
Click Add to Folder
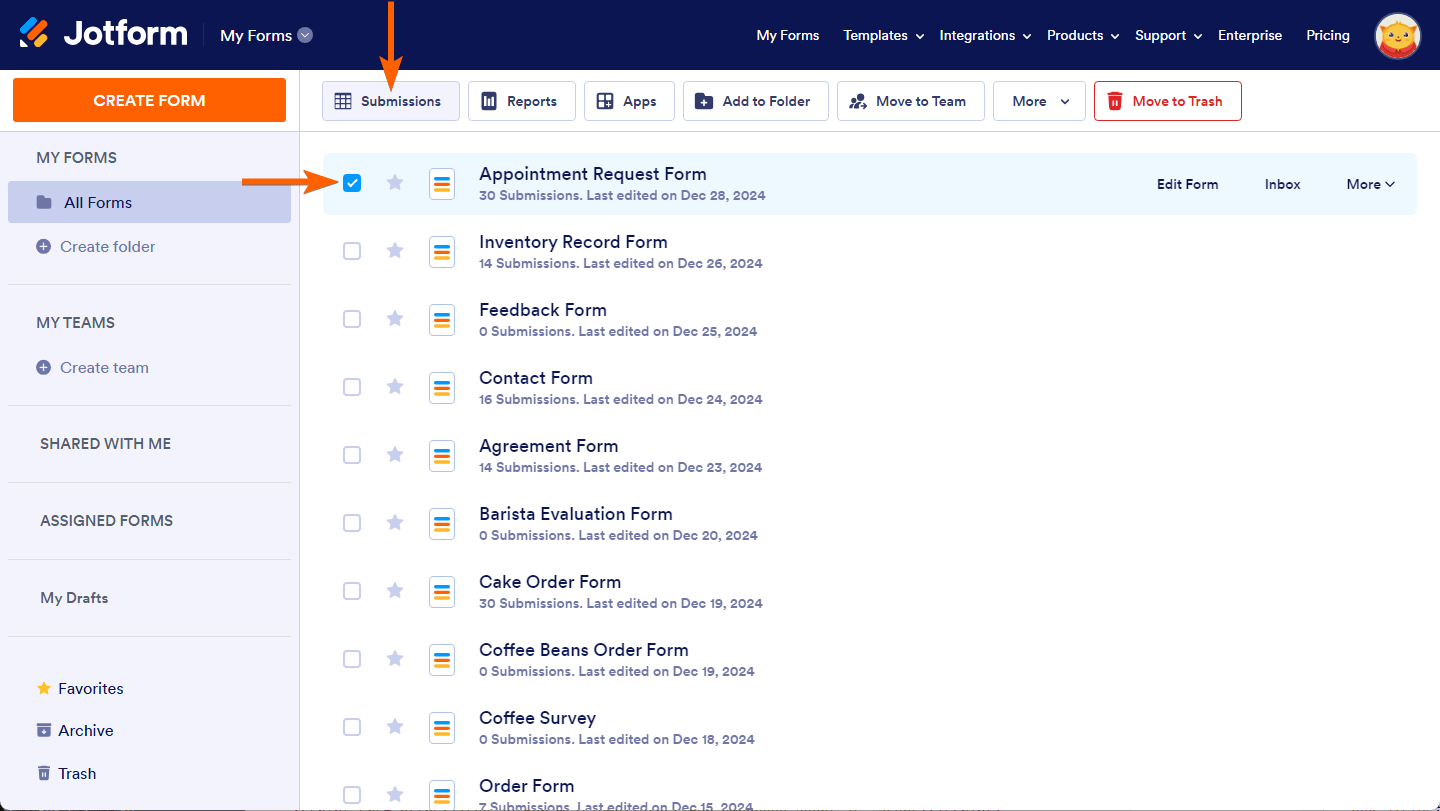coord(756,101)
